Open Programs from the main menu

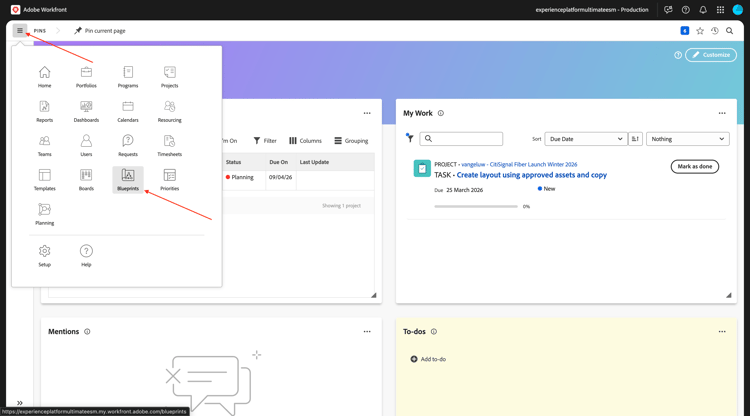128,77
